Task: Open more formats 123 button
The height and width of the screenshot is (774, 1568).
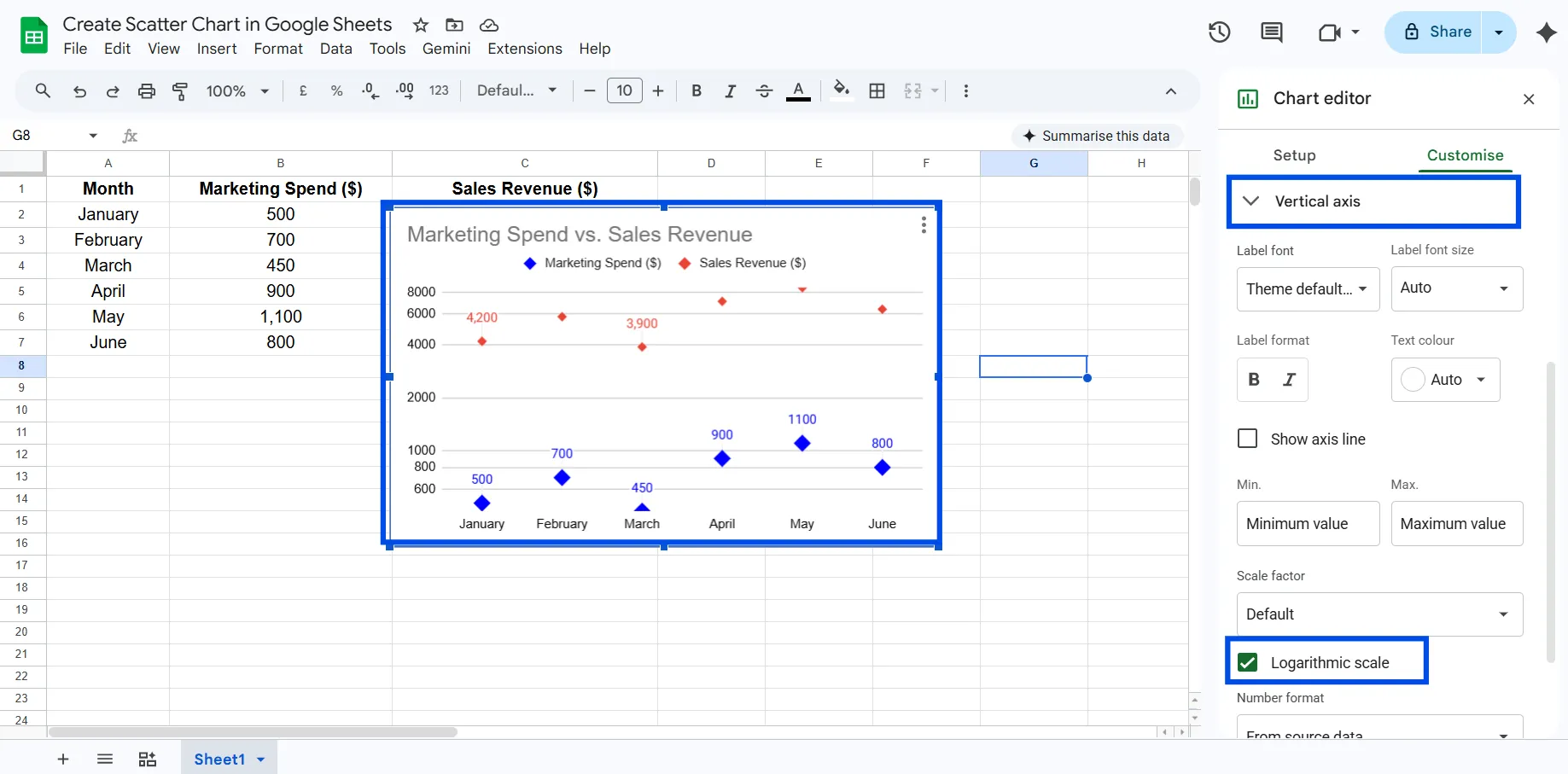Action: coord(439,90)
